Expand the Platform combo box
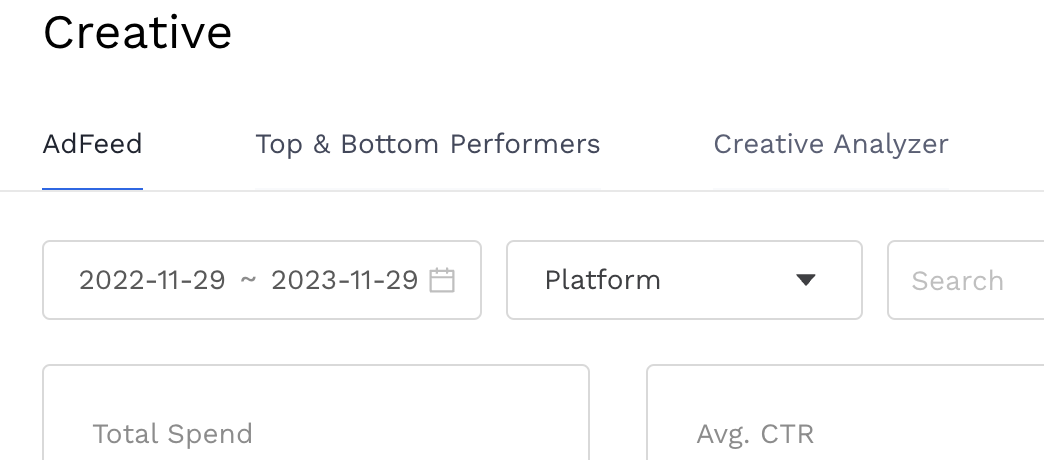This screenshot has height=460, width=1044. [x=684, y=280]
